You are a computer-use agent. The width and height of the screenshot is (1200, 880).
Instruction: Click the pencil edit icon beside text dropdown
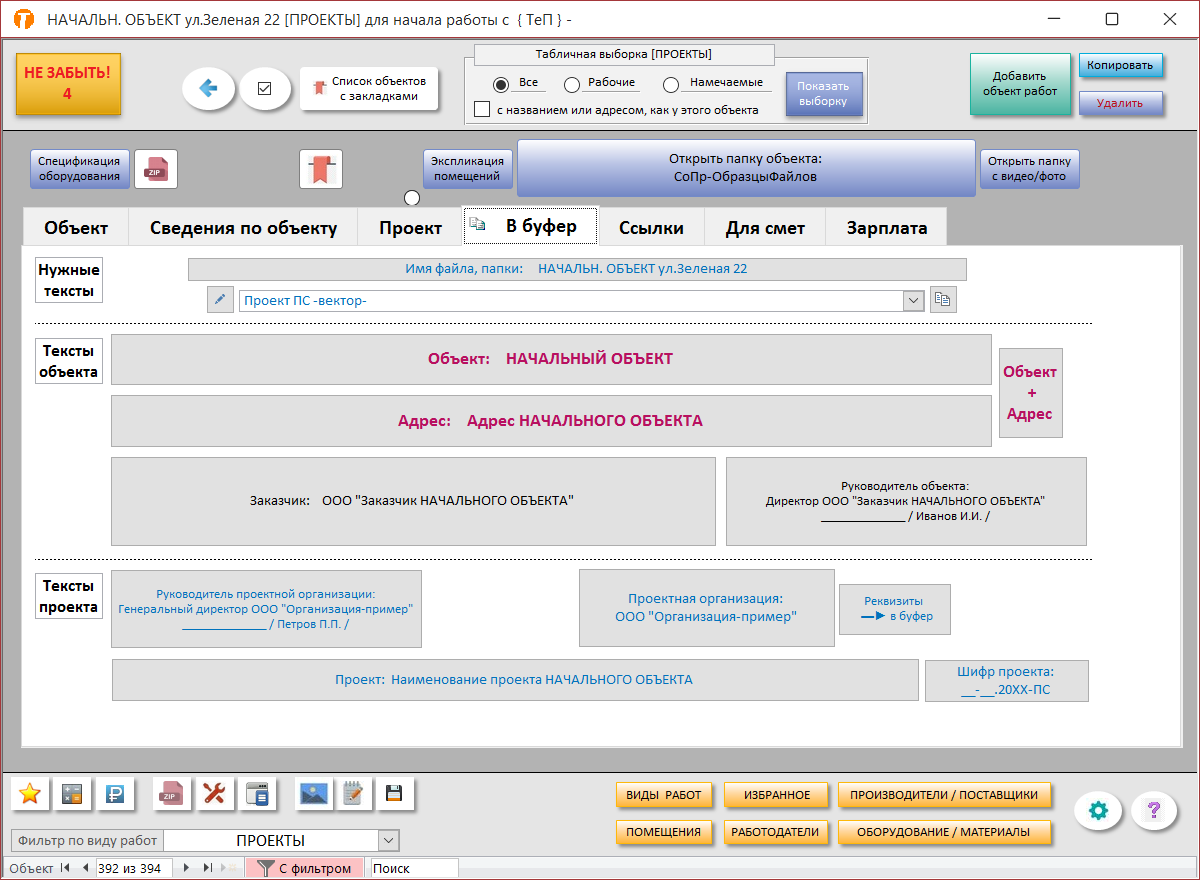[x=220, y=300]
